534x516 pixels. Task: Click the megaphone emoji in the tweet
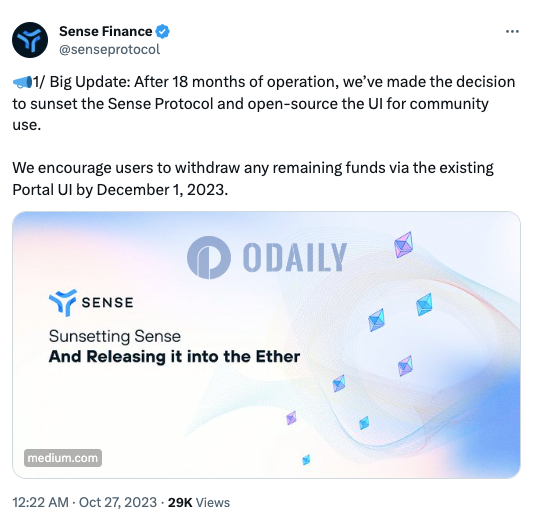(x=22, y=82)
